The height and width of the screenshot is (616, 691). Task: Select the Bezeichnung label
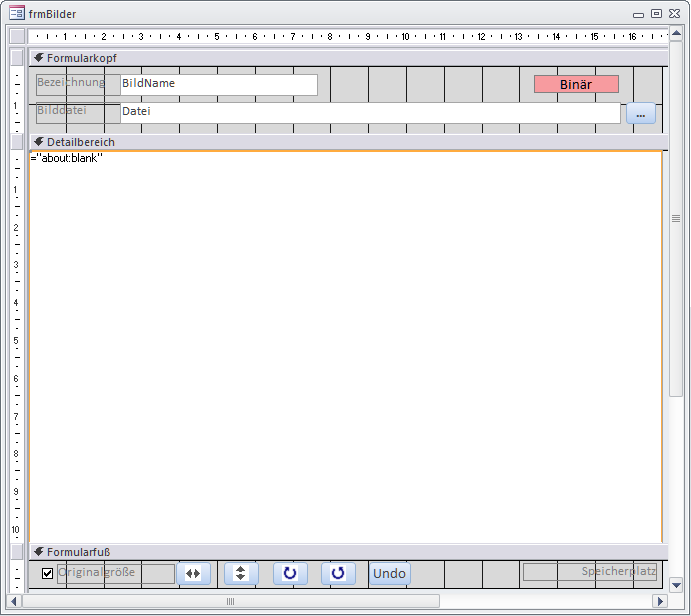[78, 85]
